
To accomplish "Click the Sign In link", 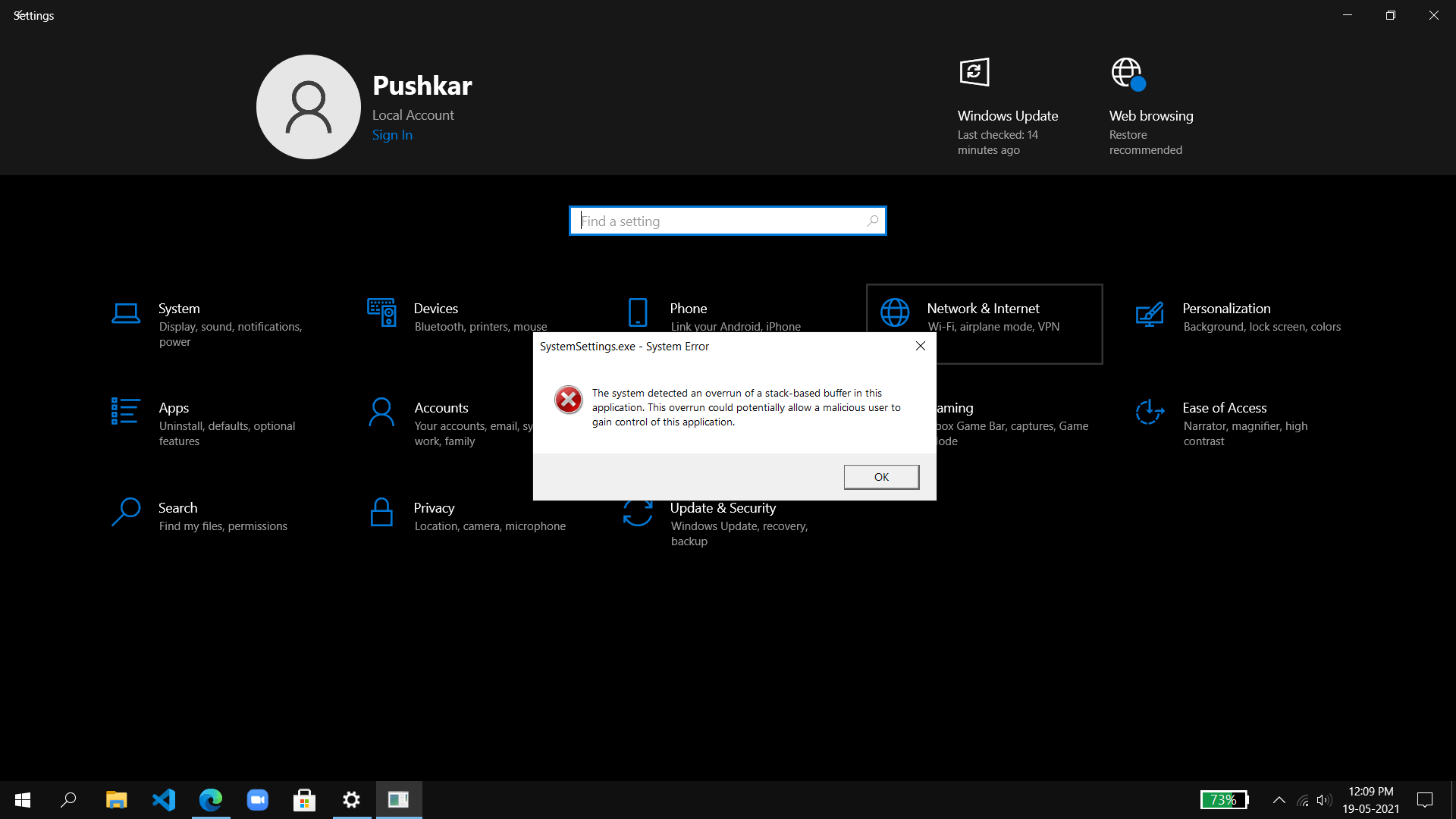I will pos(392,135).
